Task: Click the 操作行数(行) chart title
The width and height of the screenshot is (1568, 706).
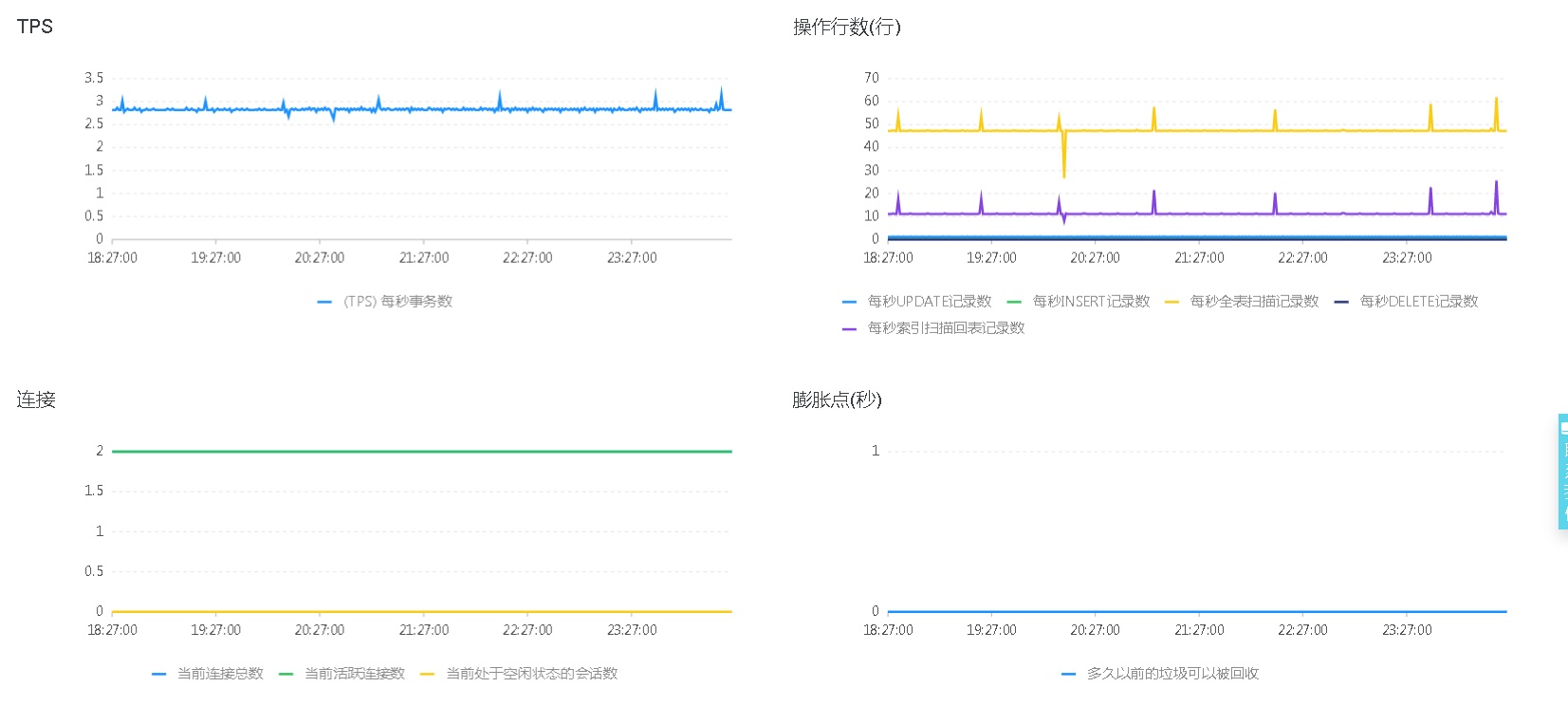Action: pyautogui.click(x=847, y=27)
